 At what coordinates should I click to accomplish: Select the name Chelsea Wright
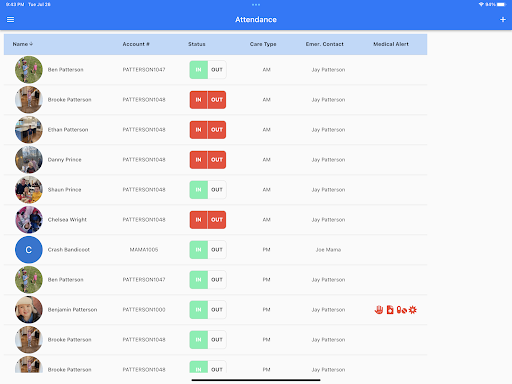click(67, 220)
